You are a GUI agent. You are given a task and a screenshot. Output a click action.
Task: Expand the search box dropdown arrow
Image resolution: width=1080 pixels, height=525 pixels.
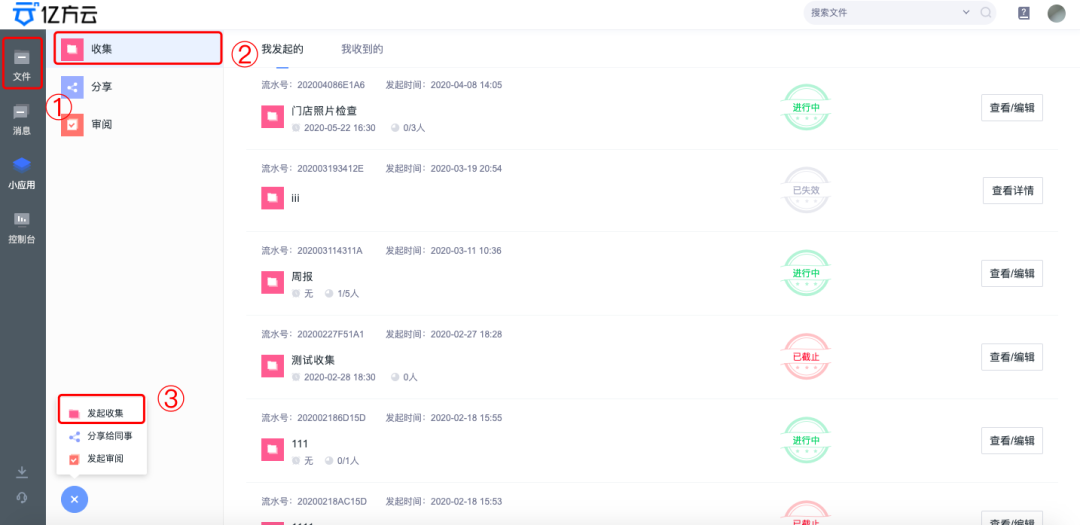(x=966, y=13)
